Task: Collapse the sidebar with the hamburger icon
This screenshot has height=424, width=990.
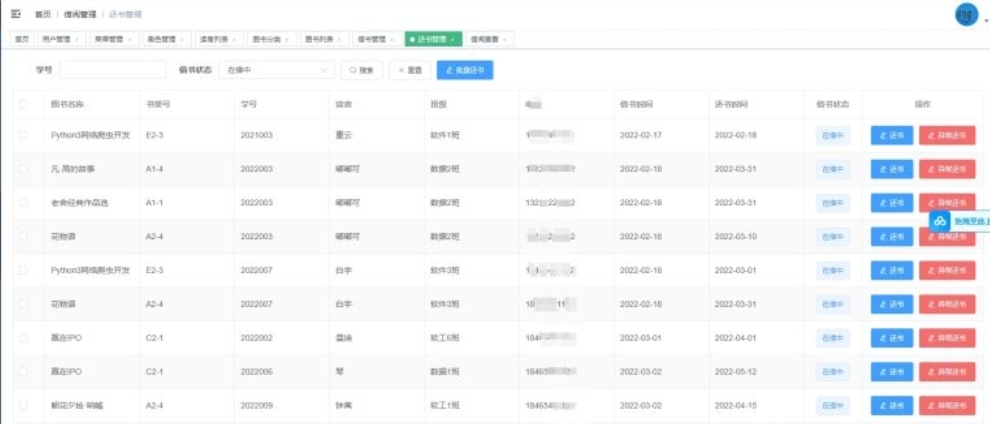Action: click(15, 15)
